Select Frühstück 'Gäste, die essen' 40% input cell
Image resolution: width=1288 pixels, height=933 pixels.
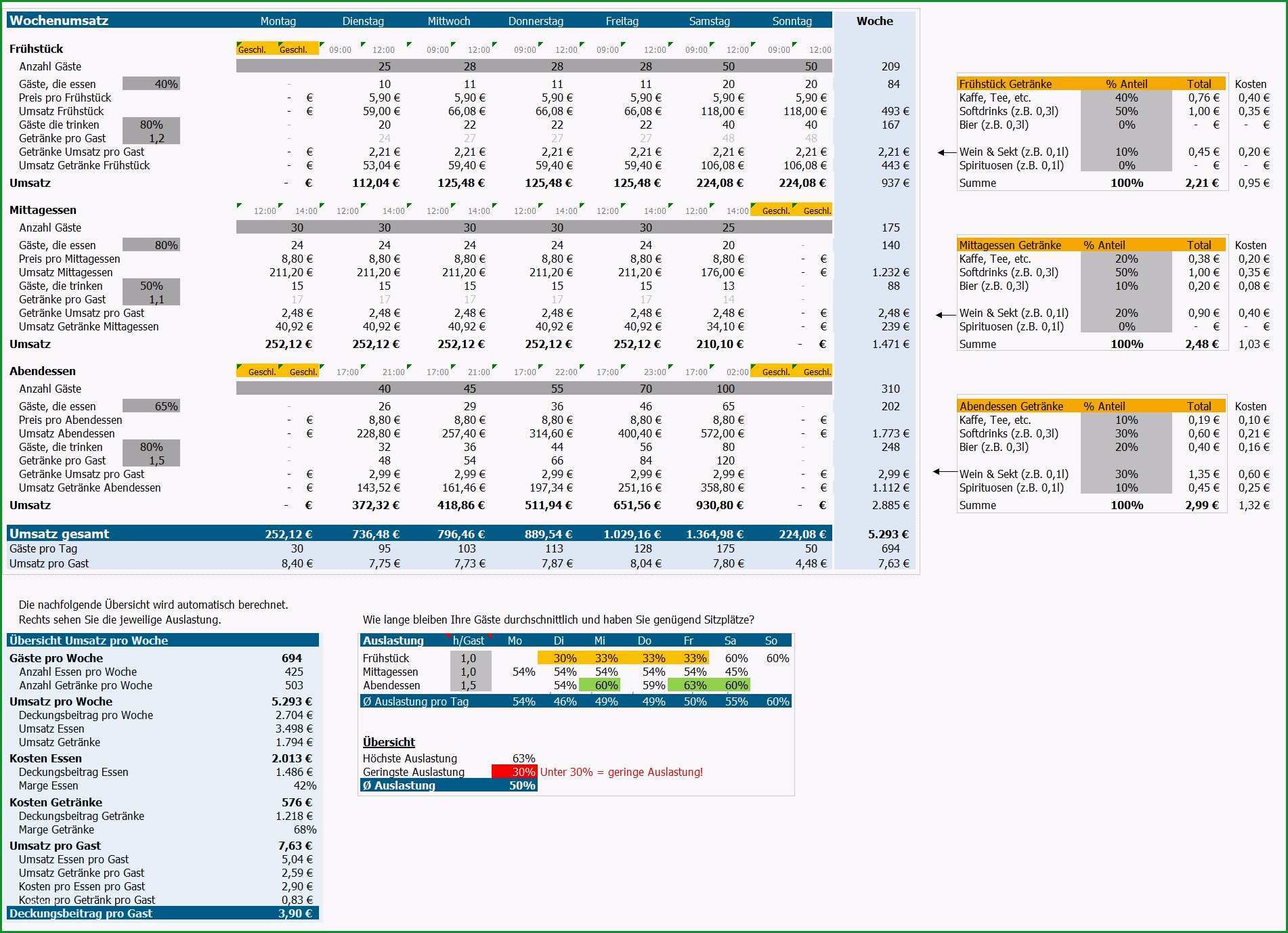pos(151,84)
